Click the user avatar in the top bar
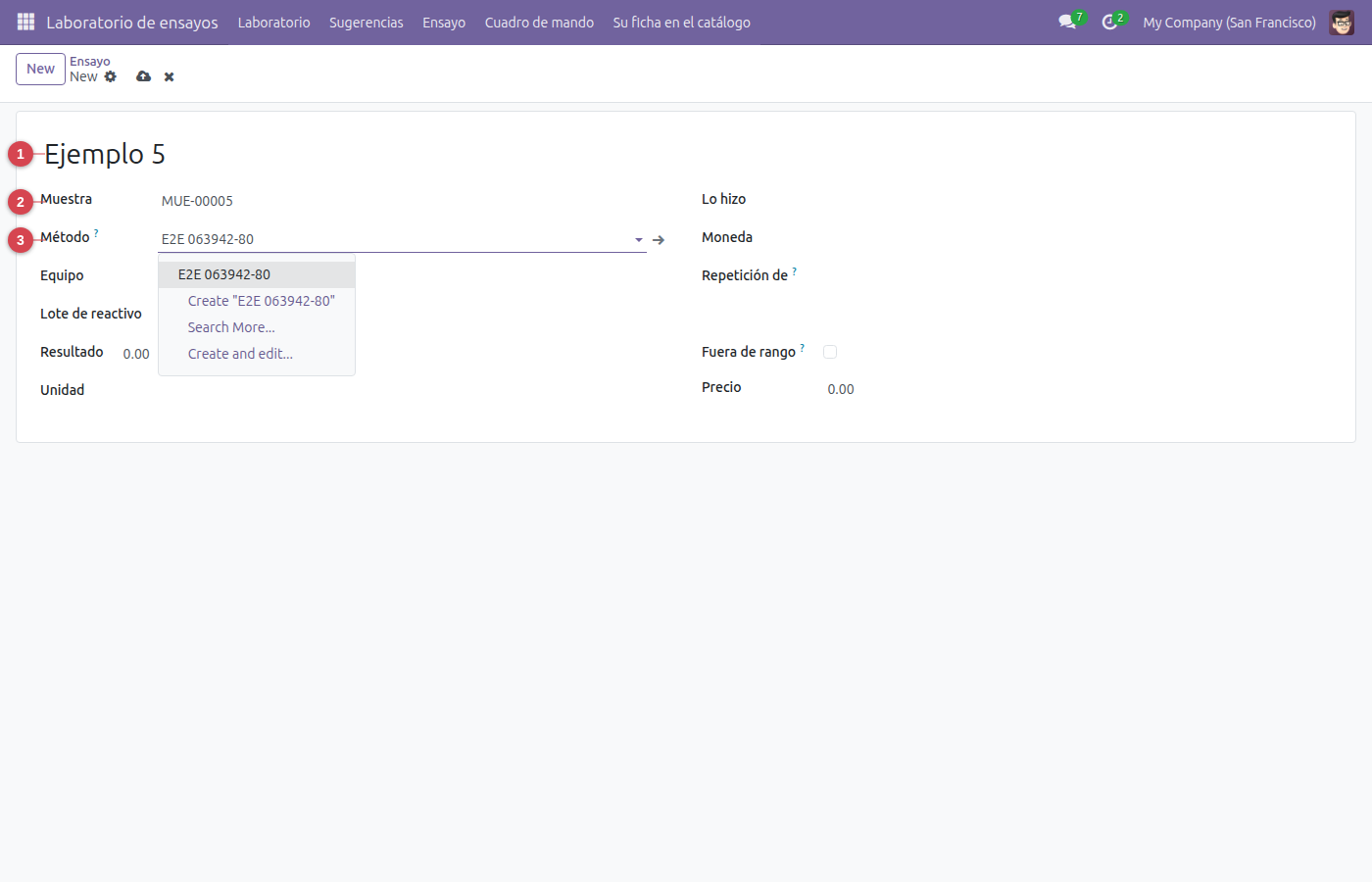 (x=1342, y=22)
